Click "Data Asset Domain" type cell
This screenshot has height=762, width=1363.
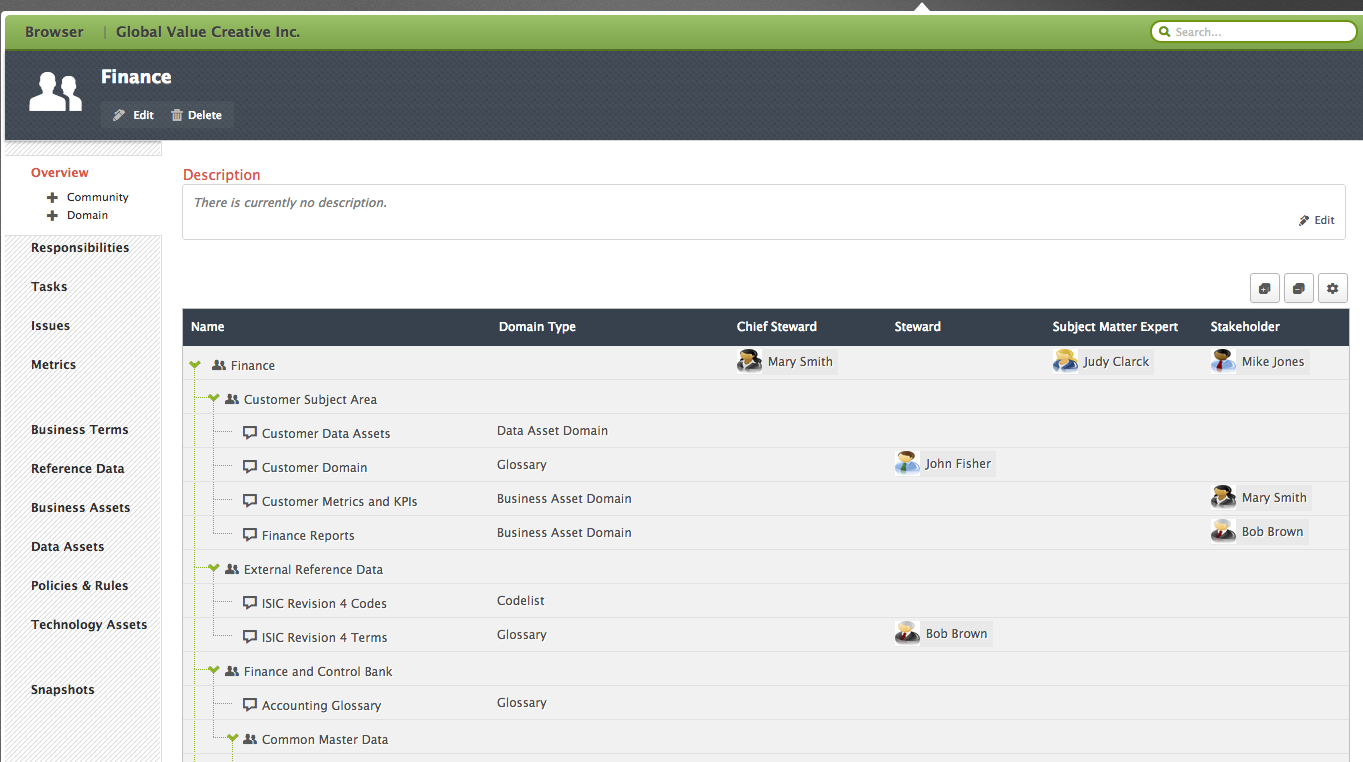pyautogui.click(x=552, y=431)
